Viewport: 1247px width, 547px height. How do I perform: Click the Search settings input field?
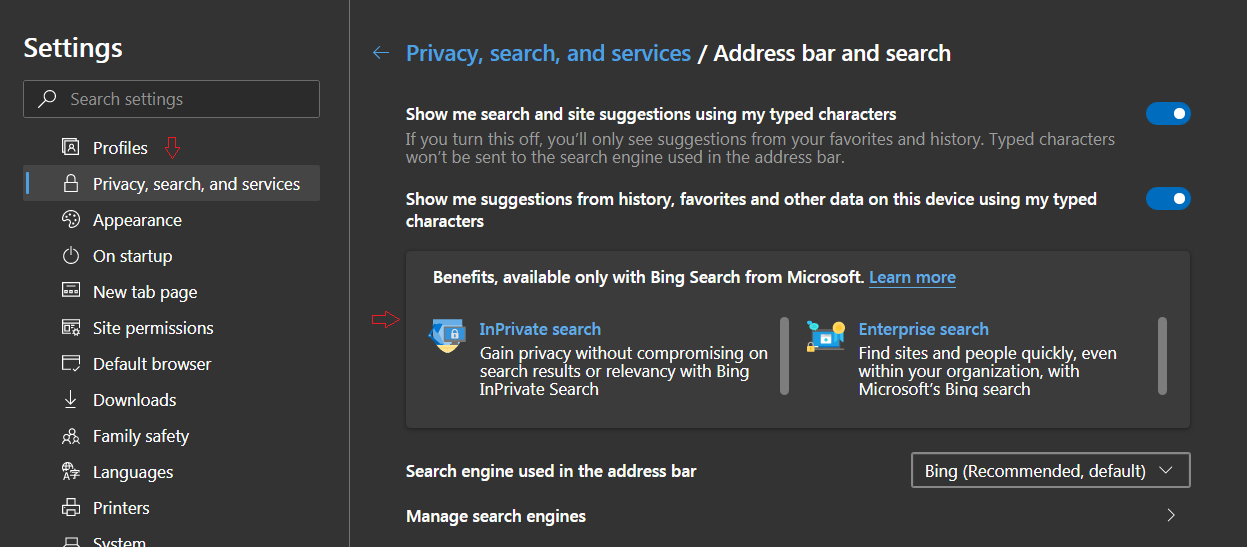(x=172, y=99)
